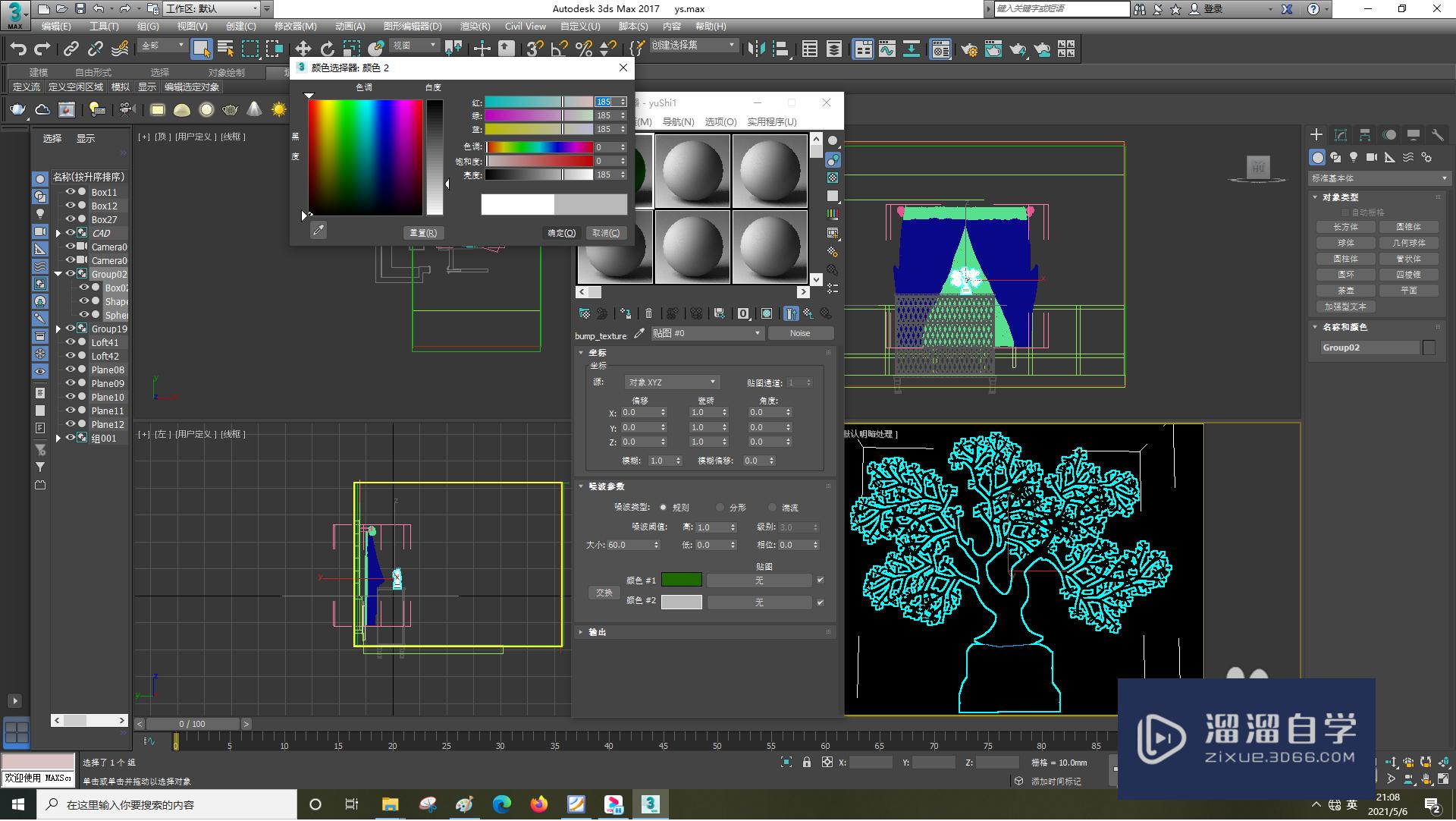Open the Modifiers menu

point(295,26)
